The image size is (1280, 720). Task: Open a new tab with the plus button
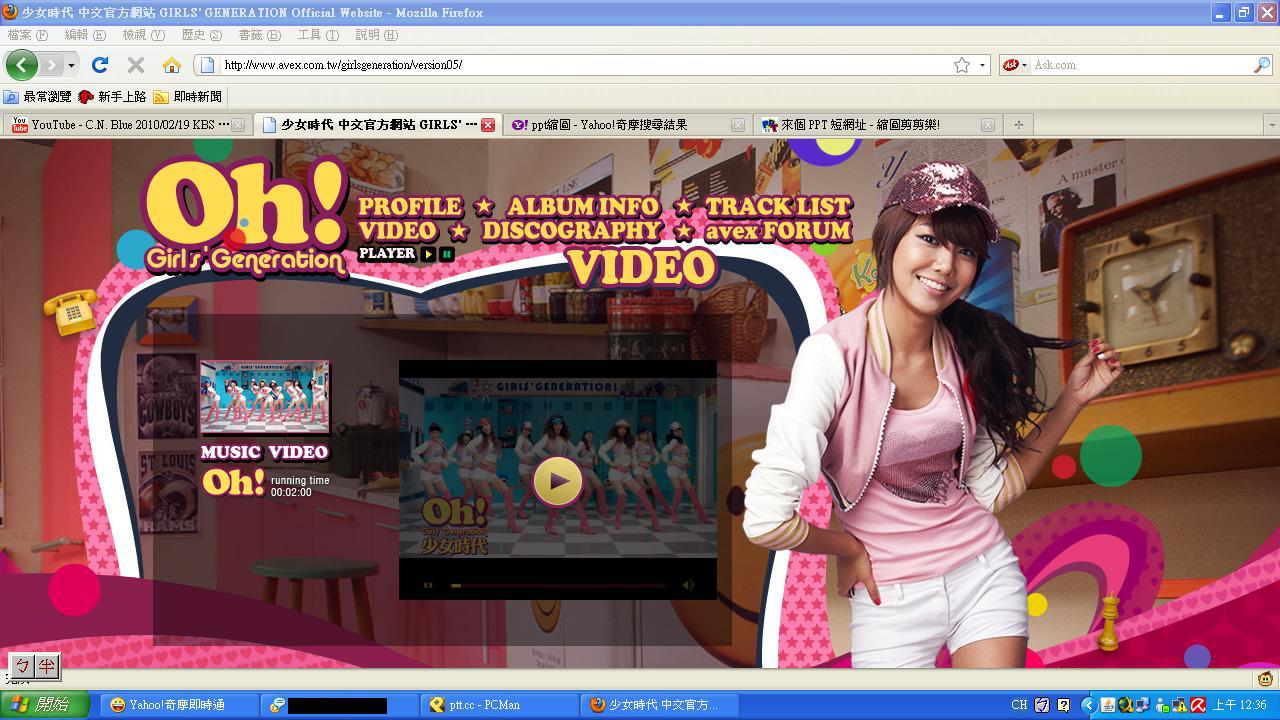click(1019, 125)
